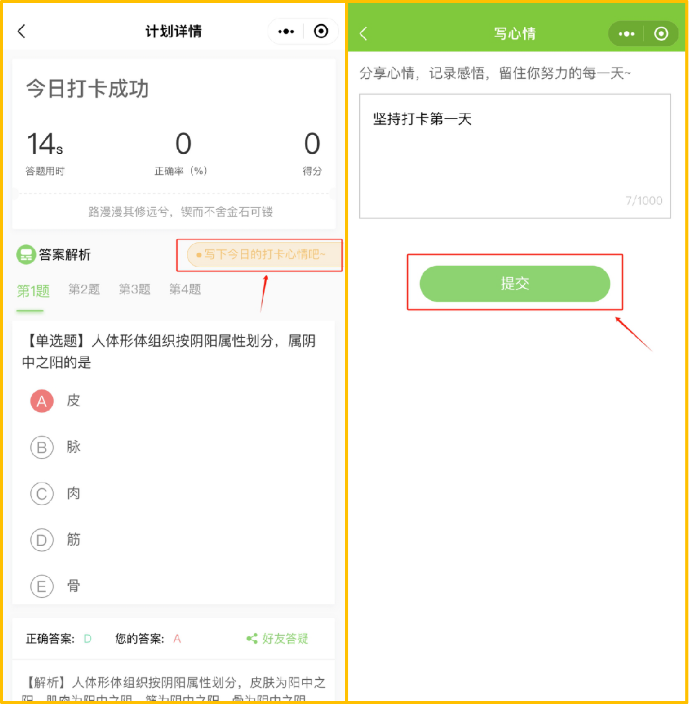Switch to the 第2题 tab
This screenshot has width=689, height=704.
click(84, 290)
